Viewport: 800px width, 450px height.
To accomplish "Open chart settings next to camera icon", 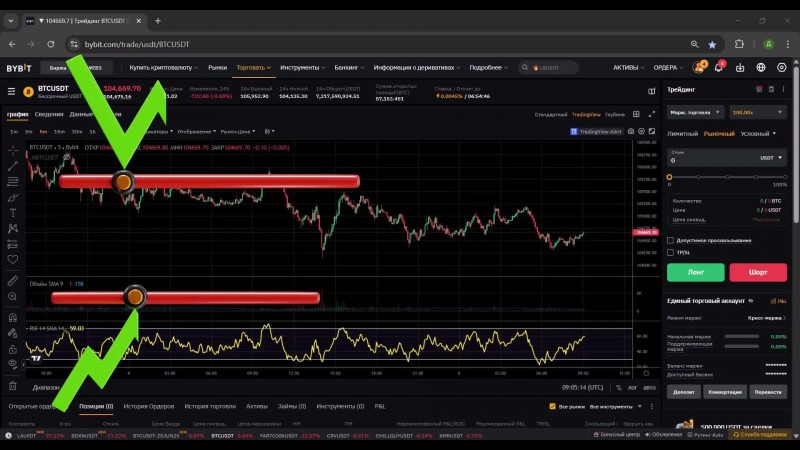I will [641, 131].
